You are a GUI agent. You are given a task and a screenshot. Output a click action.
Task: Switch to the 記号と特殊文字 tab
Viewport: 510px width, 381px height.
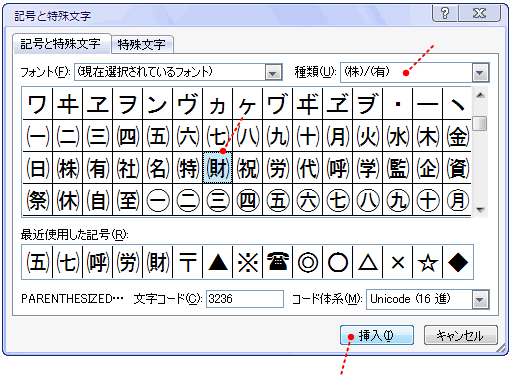pyautogui.click(x=61, y=44)
